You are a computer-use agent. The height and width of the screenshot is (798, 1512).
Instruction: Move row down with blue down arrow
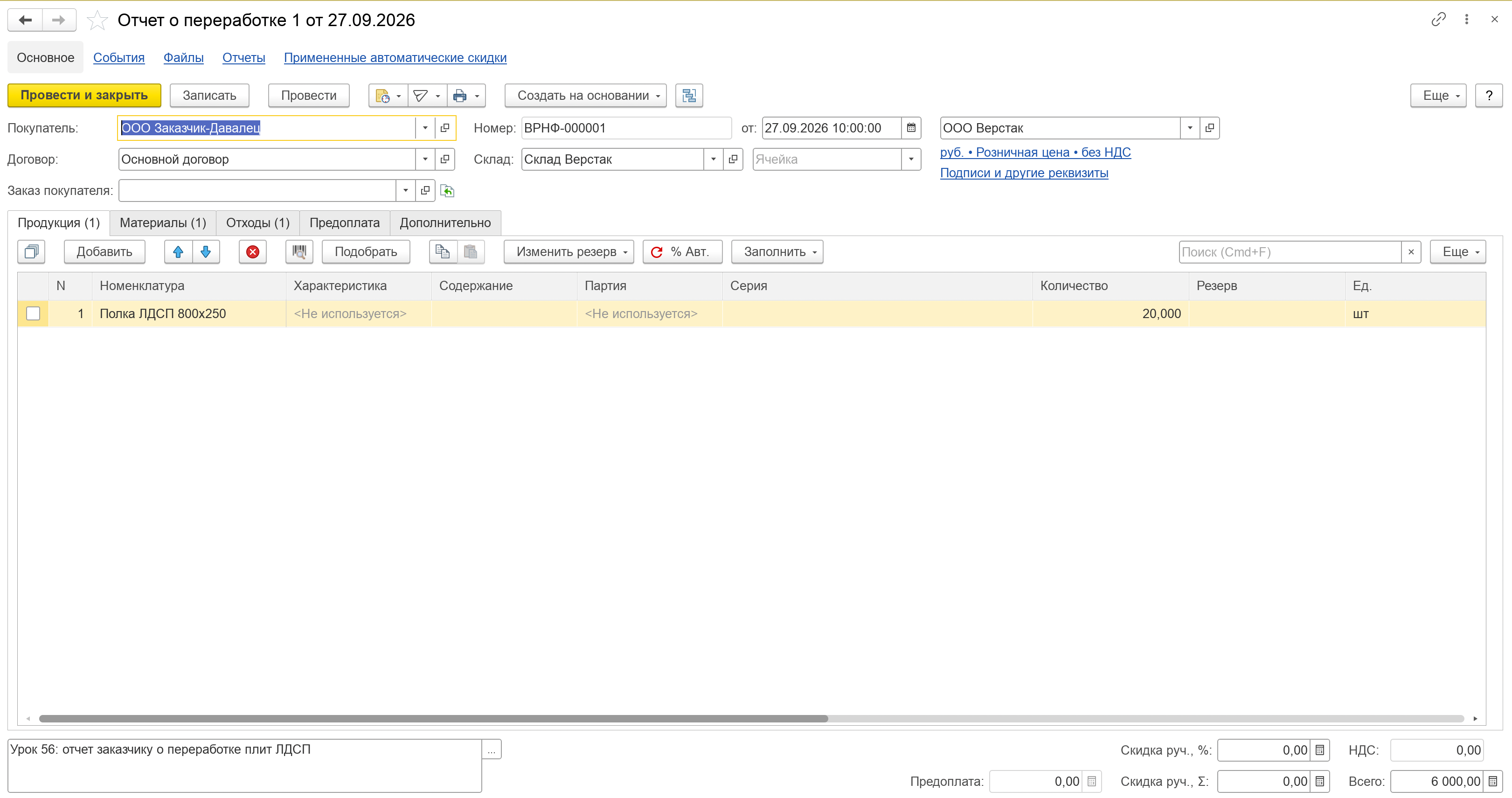pos(205,252)
